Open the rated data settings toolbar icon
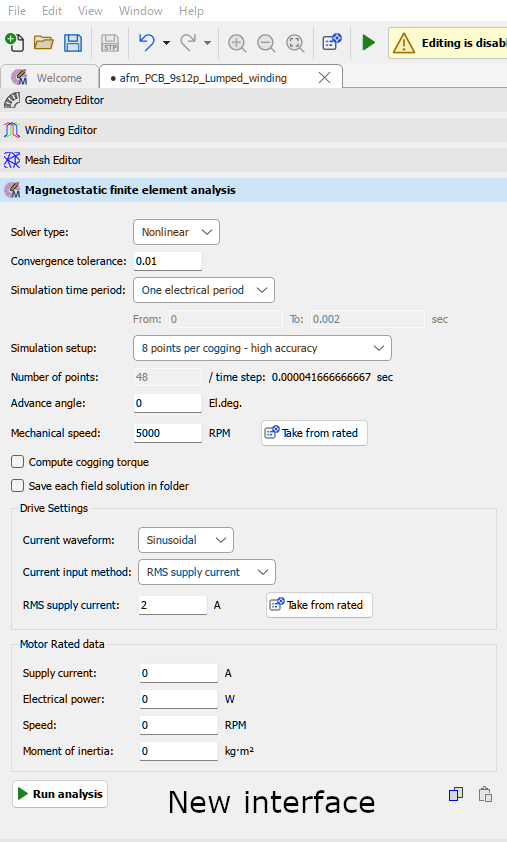The width and height of the screenshot is (507, 842). click(332, 42)
